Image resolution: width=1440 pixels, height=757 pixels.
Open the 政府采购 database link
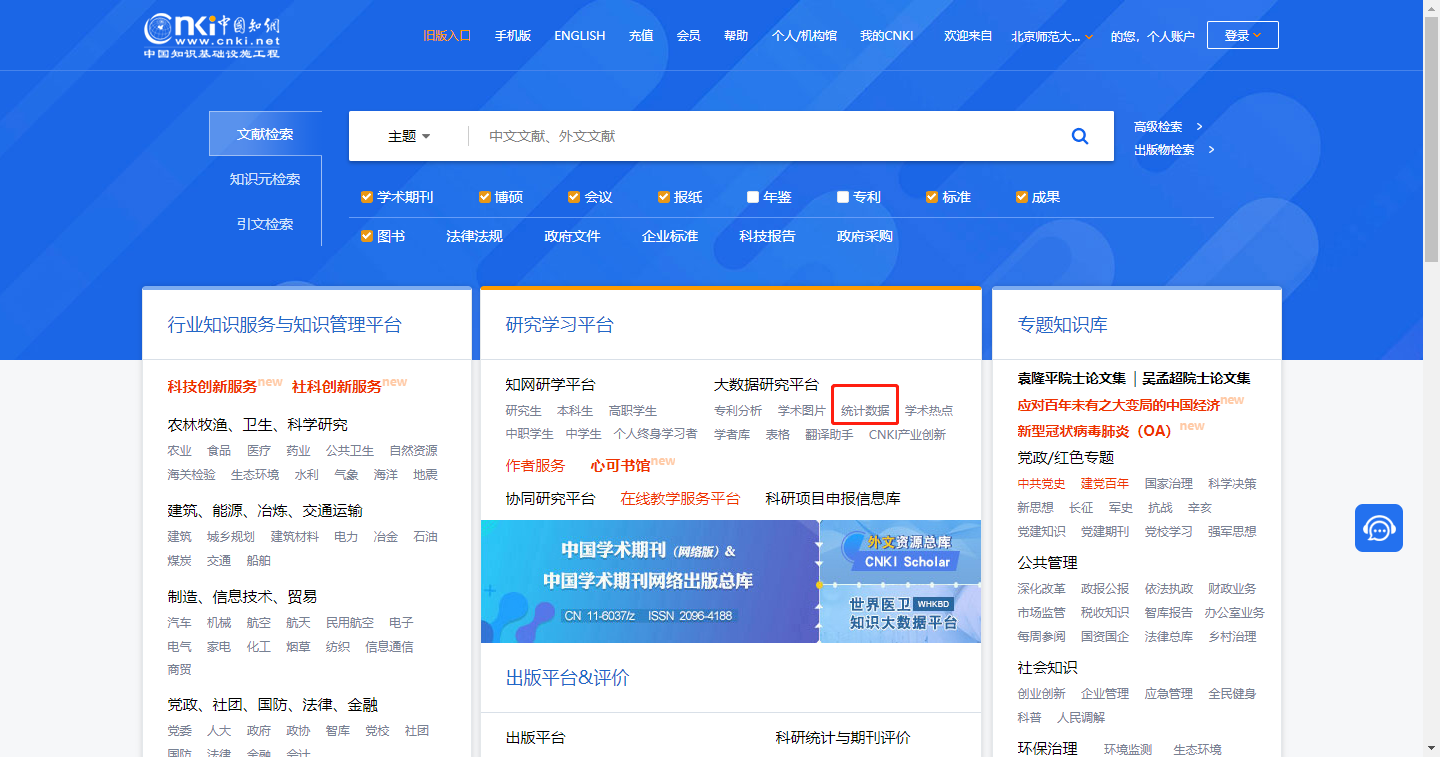tap(865, 236)
